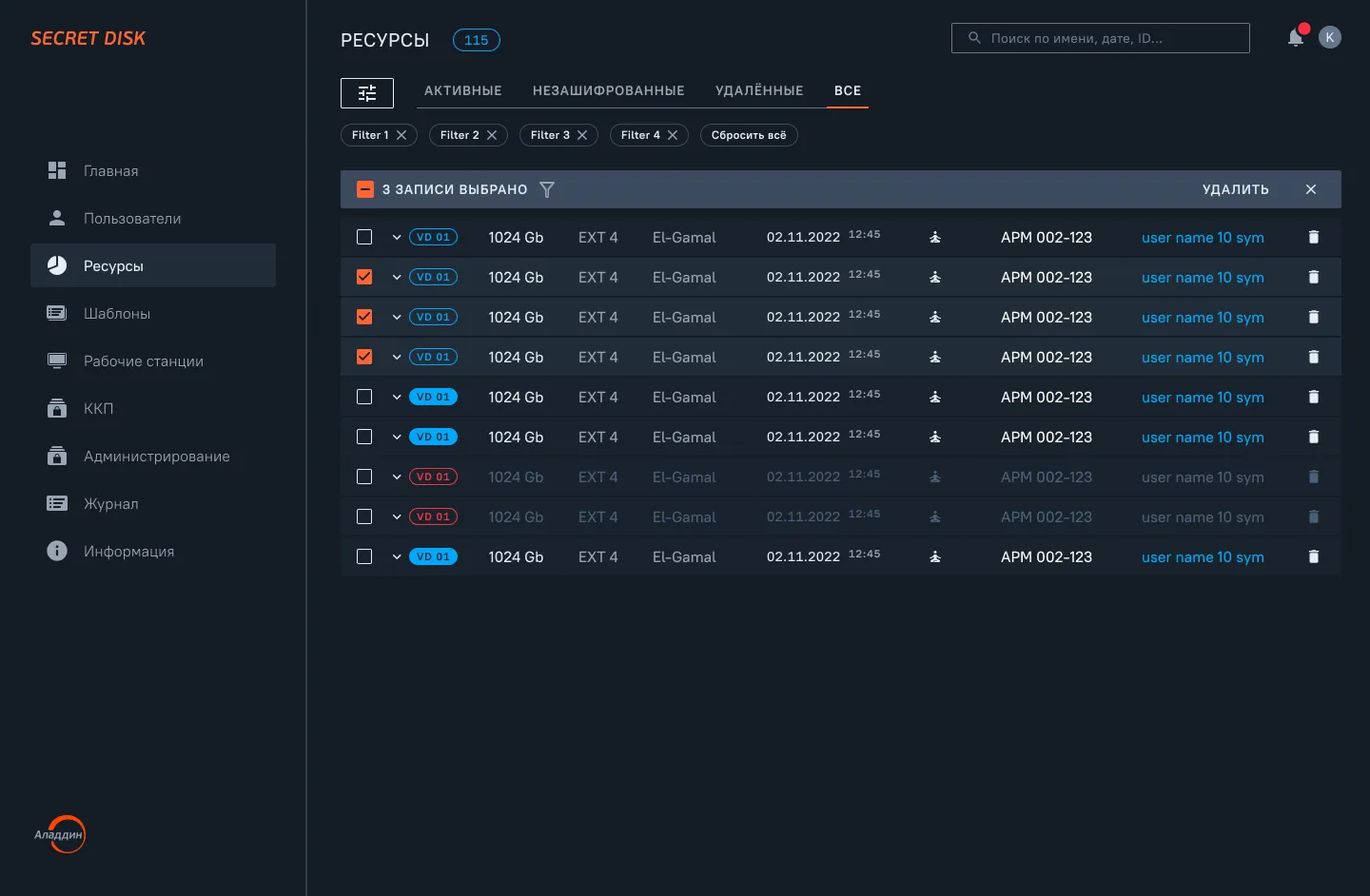Image resolution: width=1370 pixels, height=896 pixels.
Task: Click the user icon in the eighth row
Action: click(x=935, y=516)
